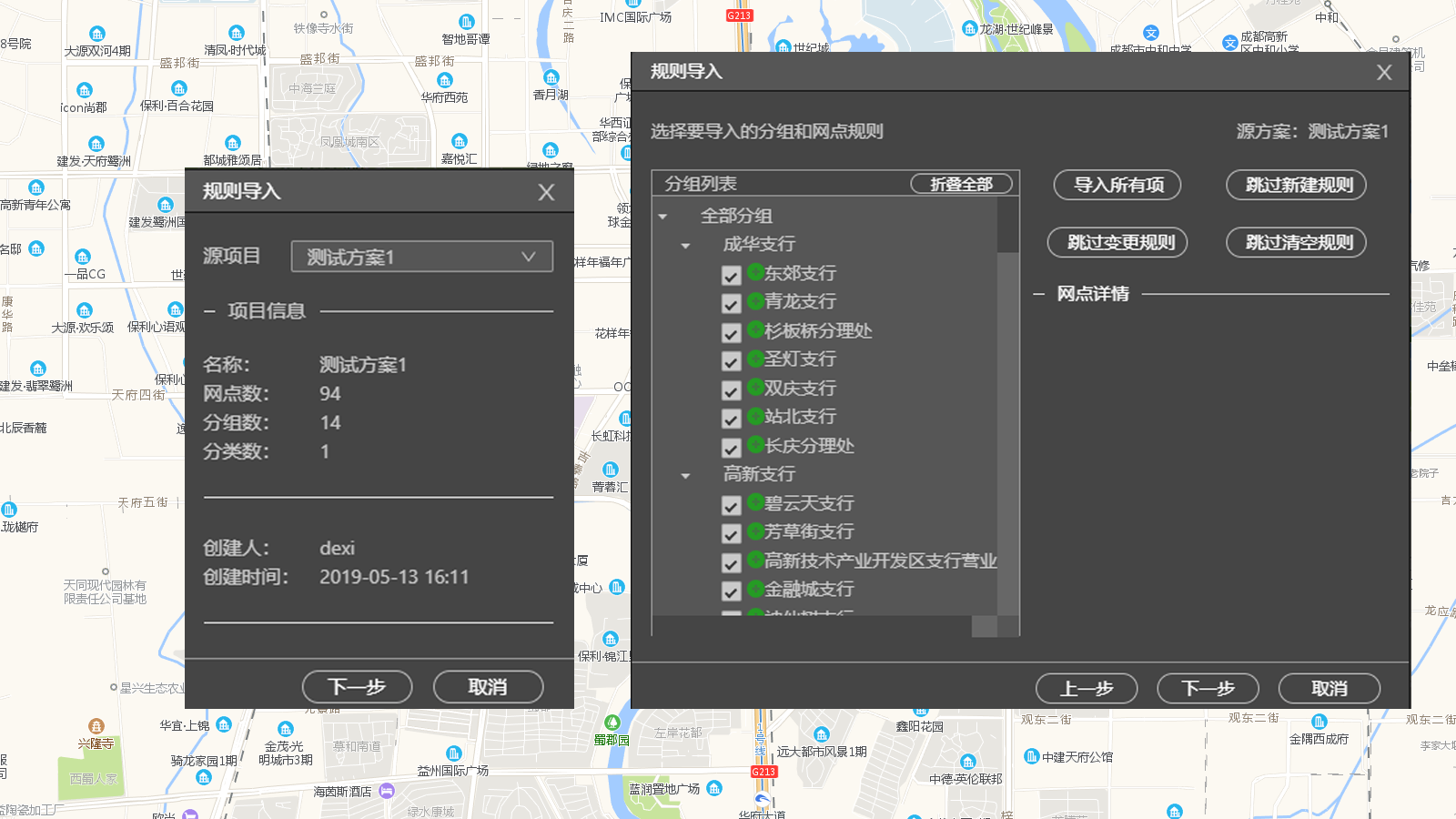Click the 香月湖 map marker icon
Image resolution: width=1456 pixels, height=819 pixels.
coord(551,77)
